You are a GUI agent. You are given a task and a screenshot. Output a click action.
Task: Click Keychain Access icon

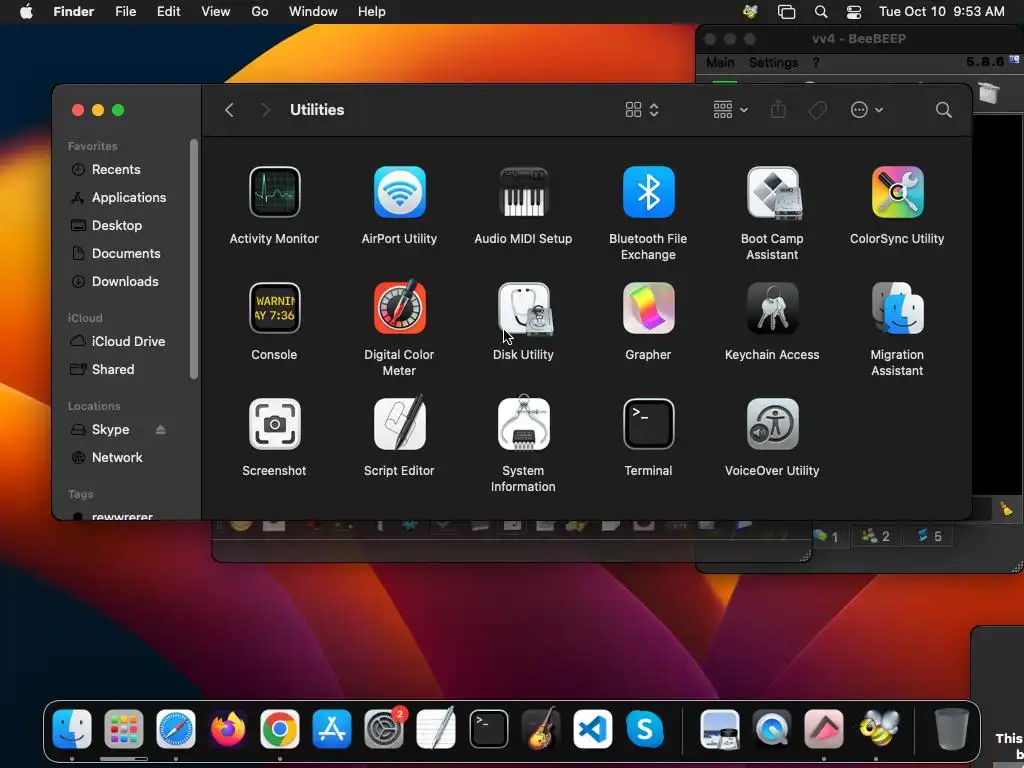point(773,308)
